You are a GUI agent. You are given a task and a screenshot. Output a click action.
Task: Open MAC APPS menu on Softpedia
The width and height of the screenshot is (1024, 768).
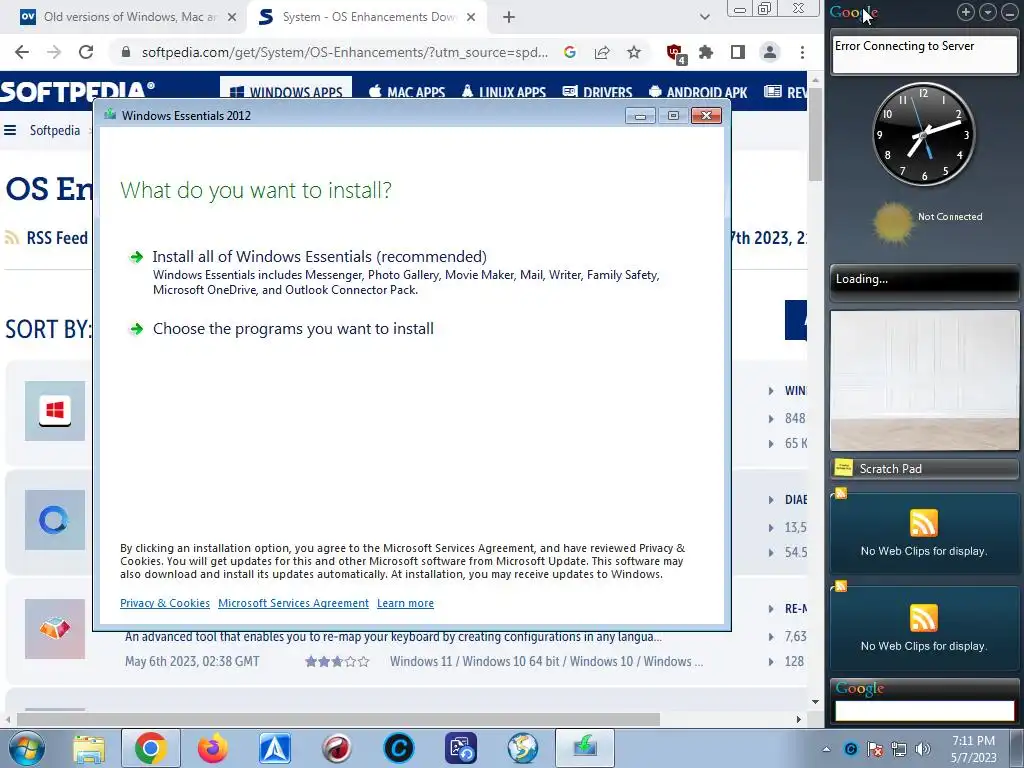[x=407, y=92]
